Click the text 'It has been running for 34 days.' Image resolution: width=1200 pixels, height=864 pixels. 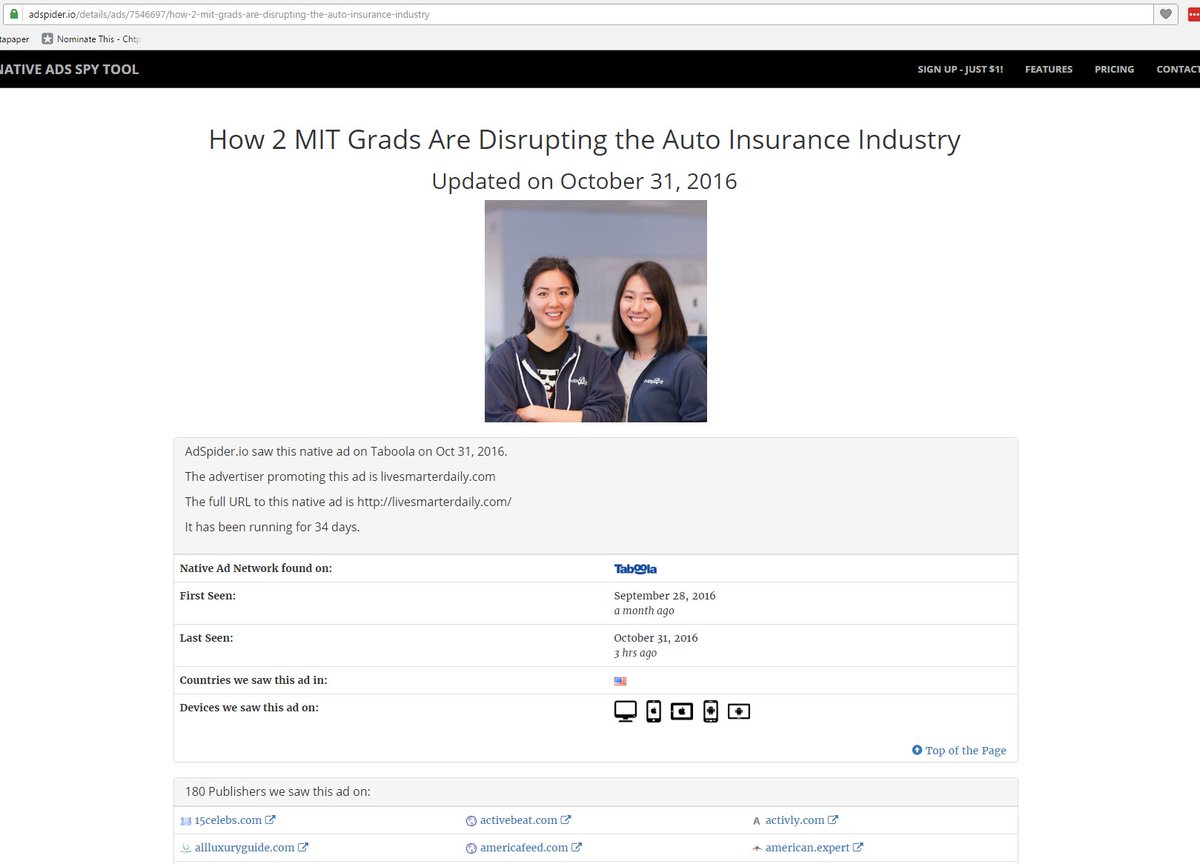click(272, 527)
